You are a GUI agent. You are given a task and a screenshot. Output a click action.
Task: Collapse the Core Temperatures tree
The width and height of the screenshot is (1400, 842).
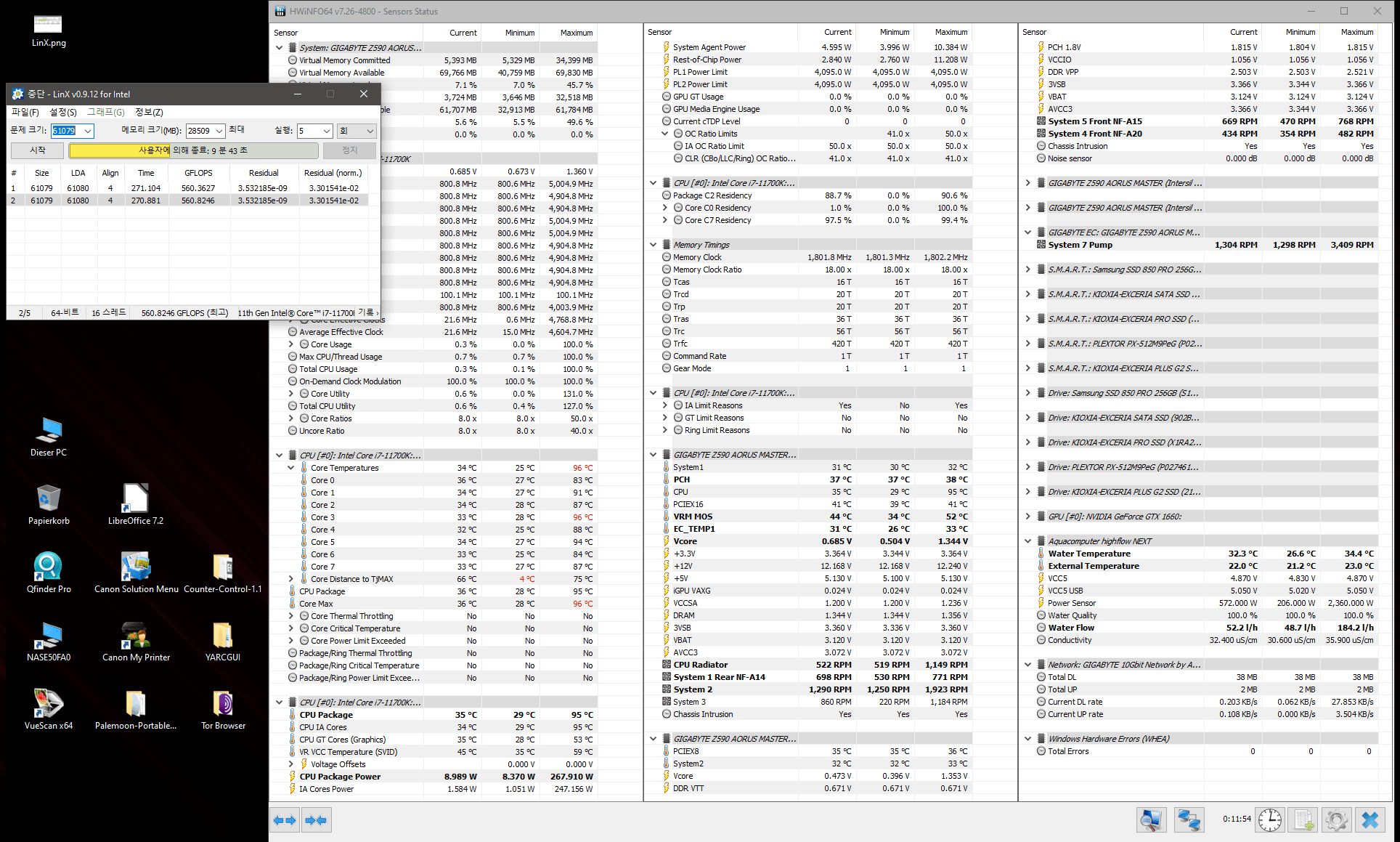291,468
